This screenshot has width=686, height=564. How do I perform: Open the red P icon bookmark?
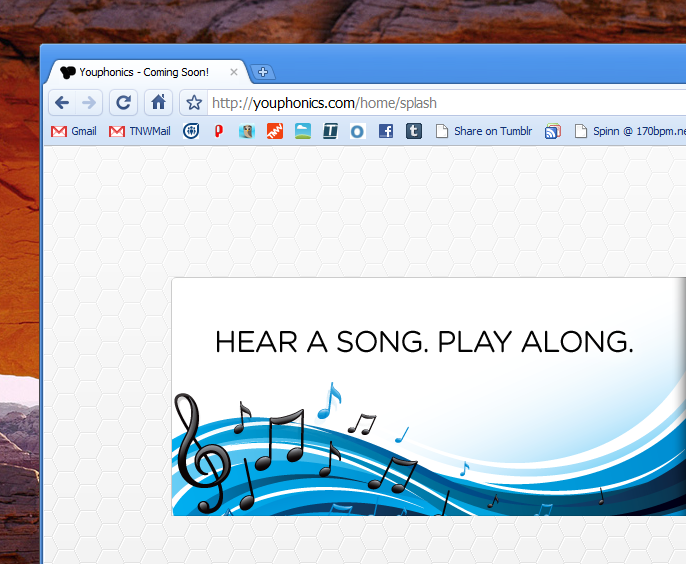[x=219, y=131]
